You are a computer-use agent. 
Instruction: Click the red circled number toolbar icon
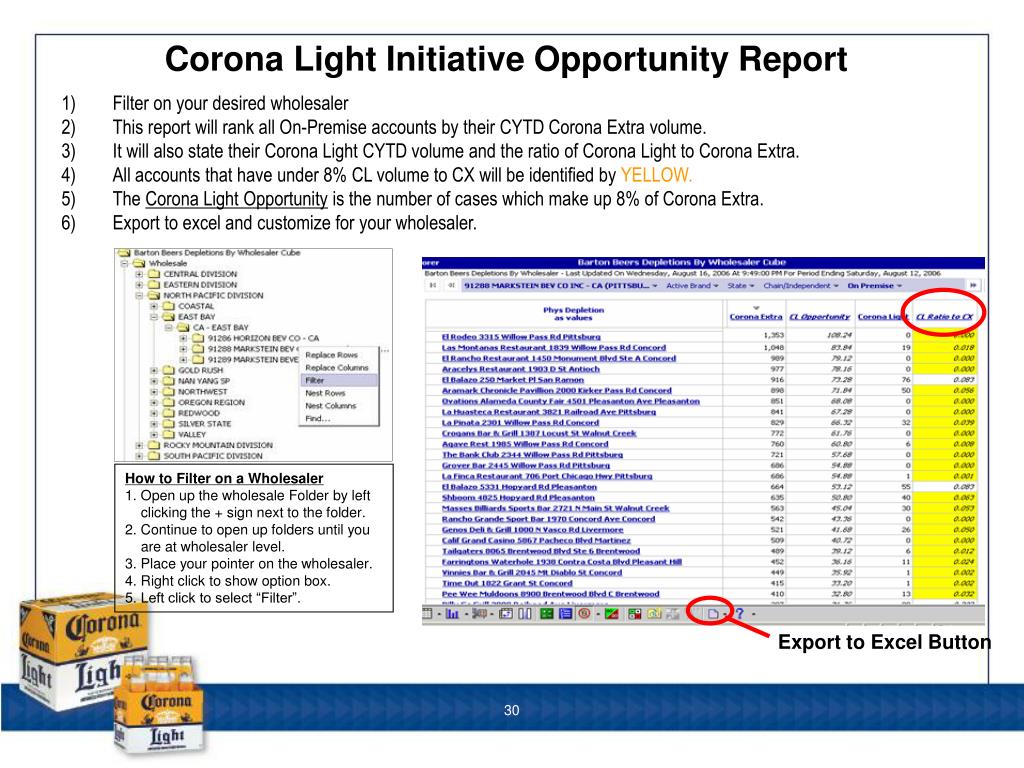click(584, 613)
